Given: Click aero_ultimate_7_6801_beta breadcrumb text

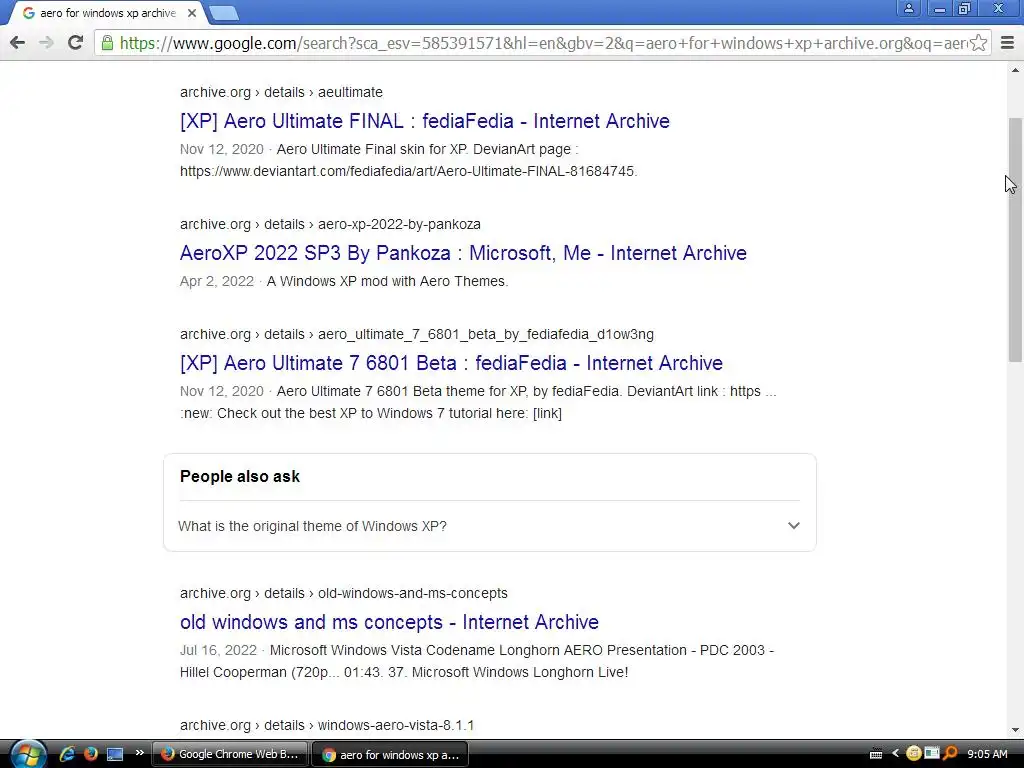Looking at the screenshot, I should 485,334.
